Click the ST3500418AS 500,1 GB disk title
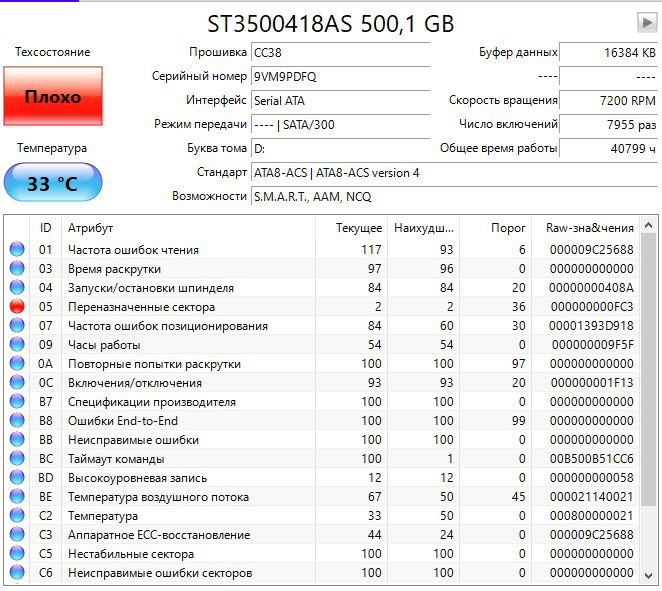The image size is (662, 591). click(x=331, y=24)
